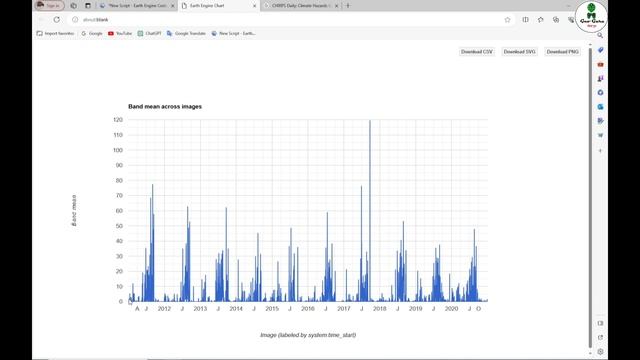Click Import favorites bookmark
640x360 pixels.
[56, 33]
